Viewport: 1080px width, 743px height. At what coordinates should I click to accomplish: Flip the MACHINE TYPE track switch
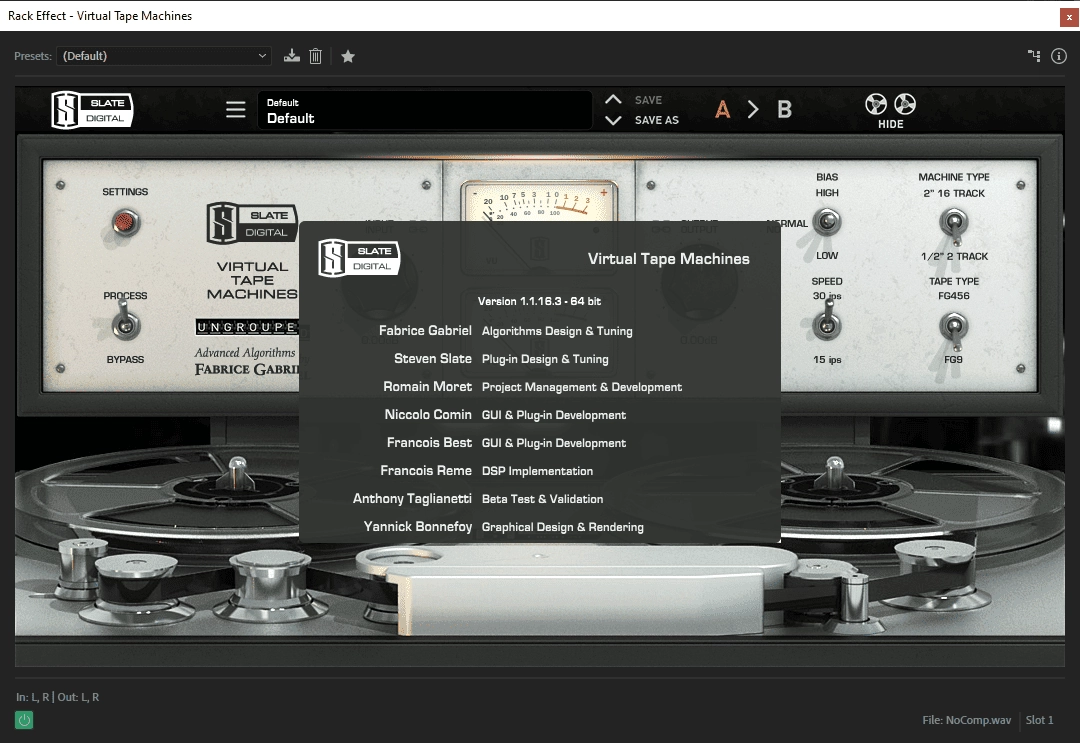coord(954,224)
